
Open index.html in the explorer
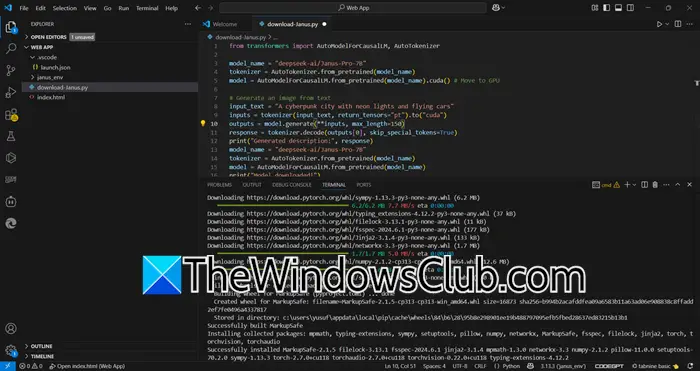[x=50, y=97]
